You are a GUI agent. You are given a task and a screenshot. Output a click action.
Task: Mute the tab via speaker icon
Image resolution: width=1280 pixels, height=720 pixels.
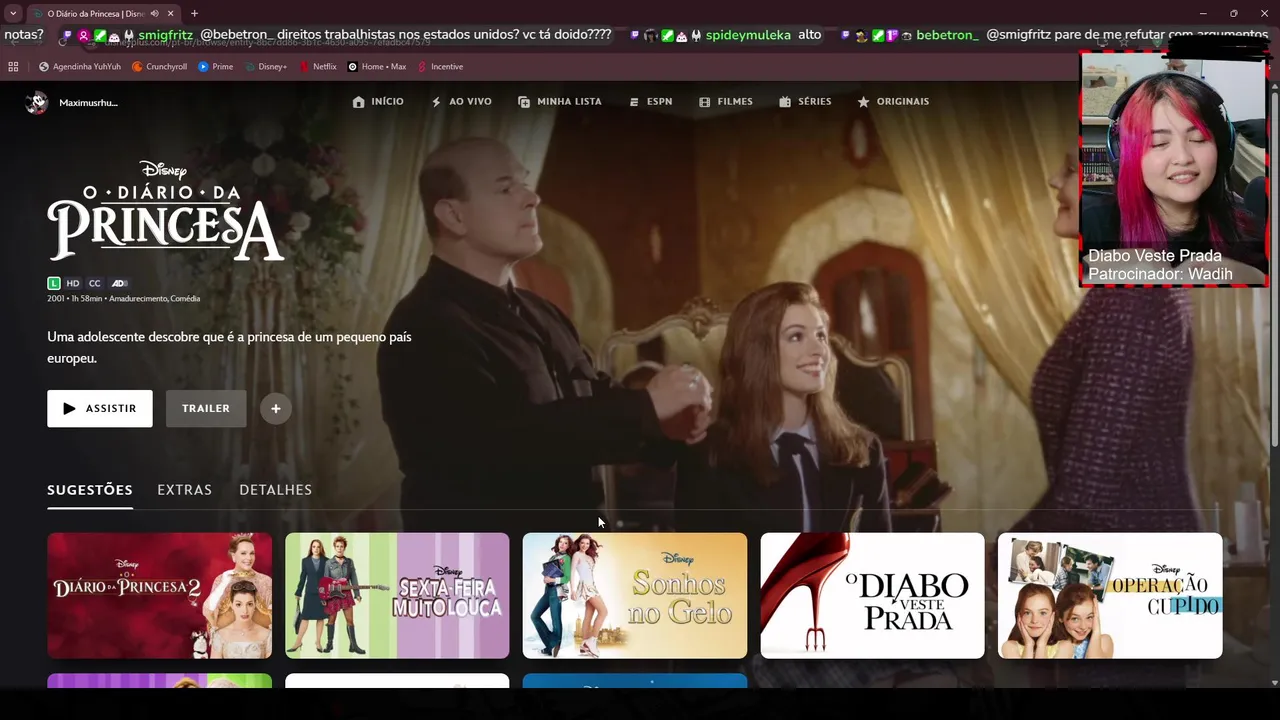point(155,13)
